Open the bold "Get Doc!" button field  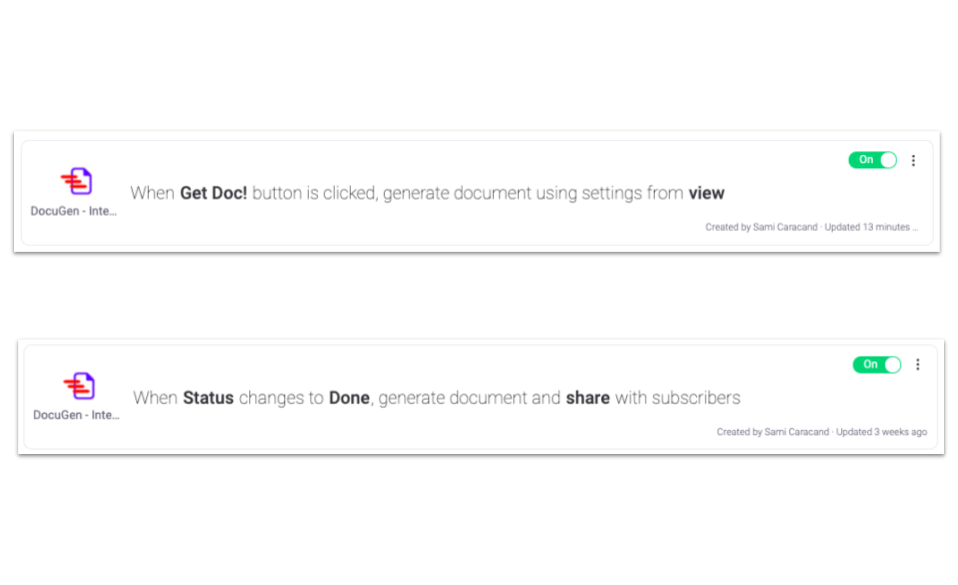coord(213,193)
